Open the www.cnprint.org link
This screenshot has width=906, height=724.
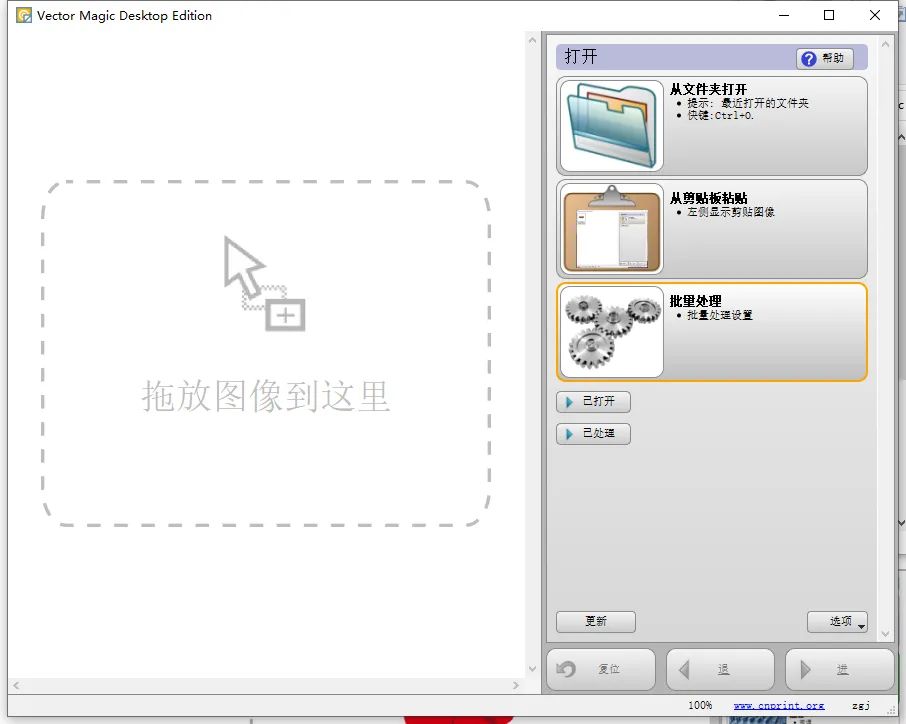pos(779,705)
